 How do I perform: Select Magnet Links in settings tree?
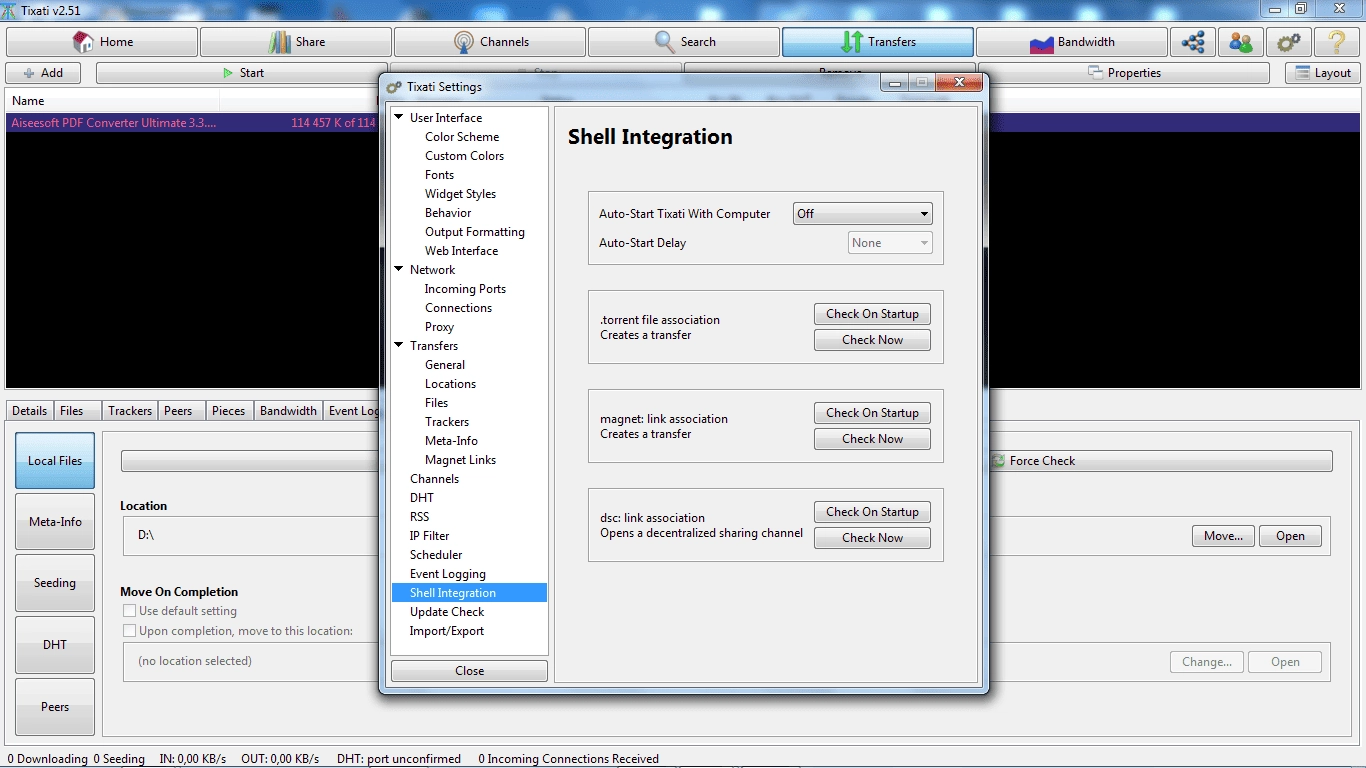[x=460, y=460]
